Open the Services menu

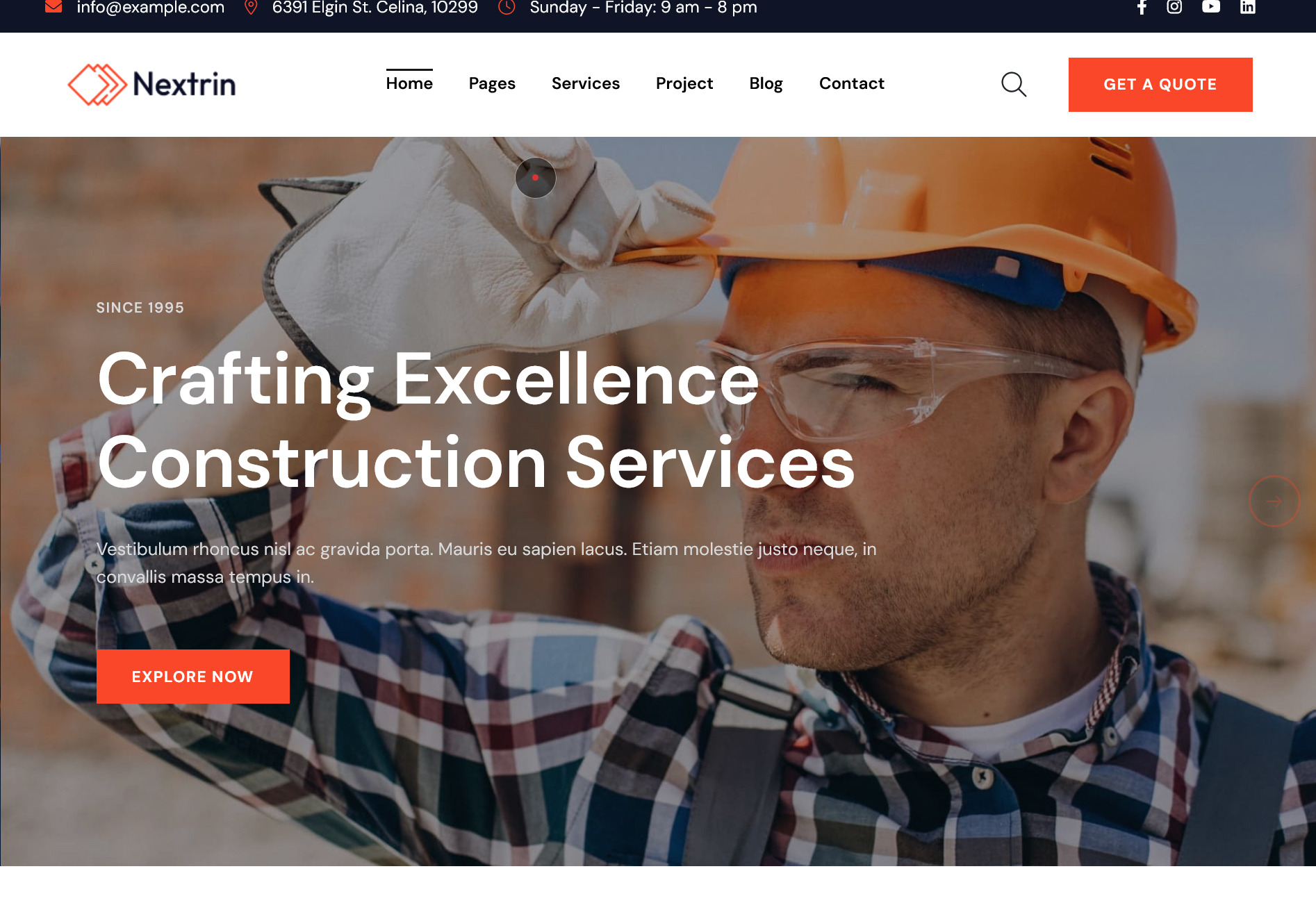point(586,83)
